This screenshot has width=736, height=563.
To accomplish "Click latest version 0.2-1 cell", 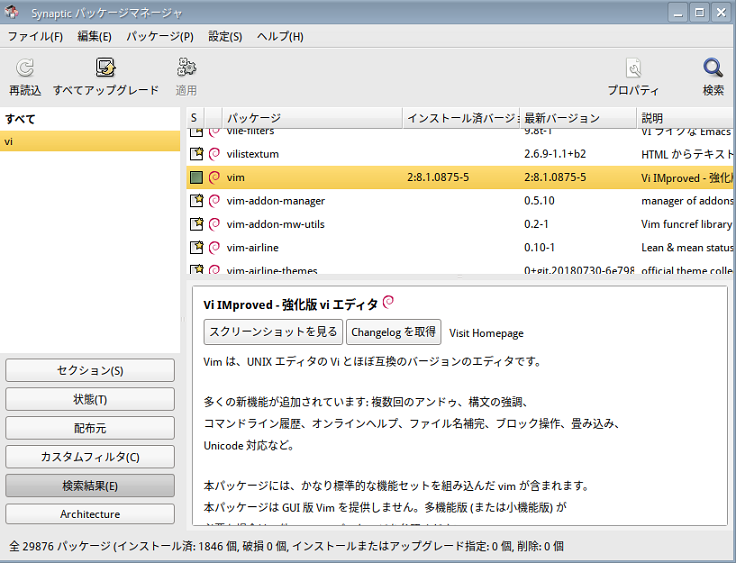I will (x=536, y=224).
